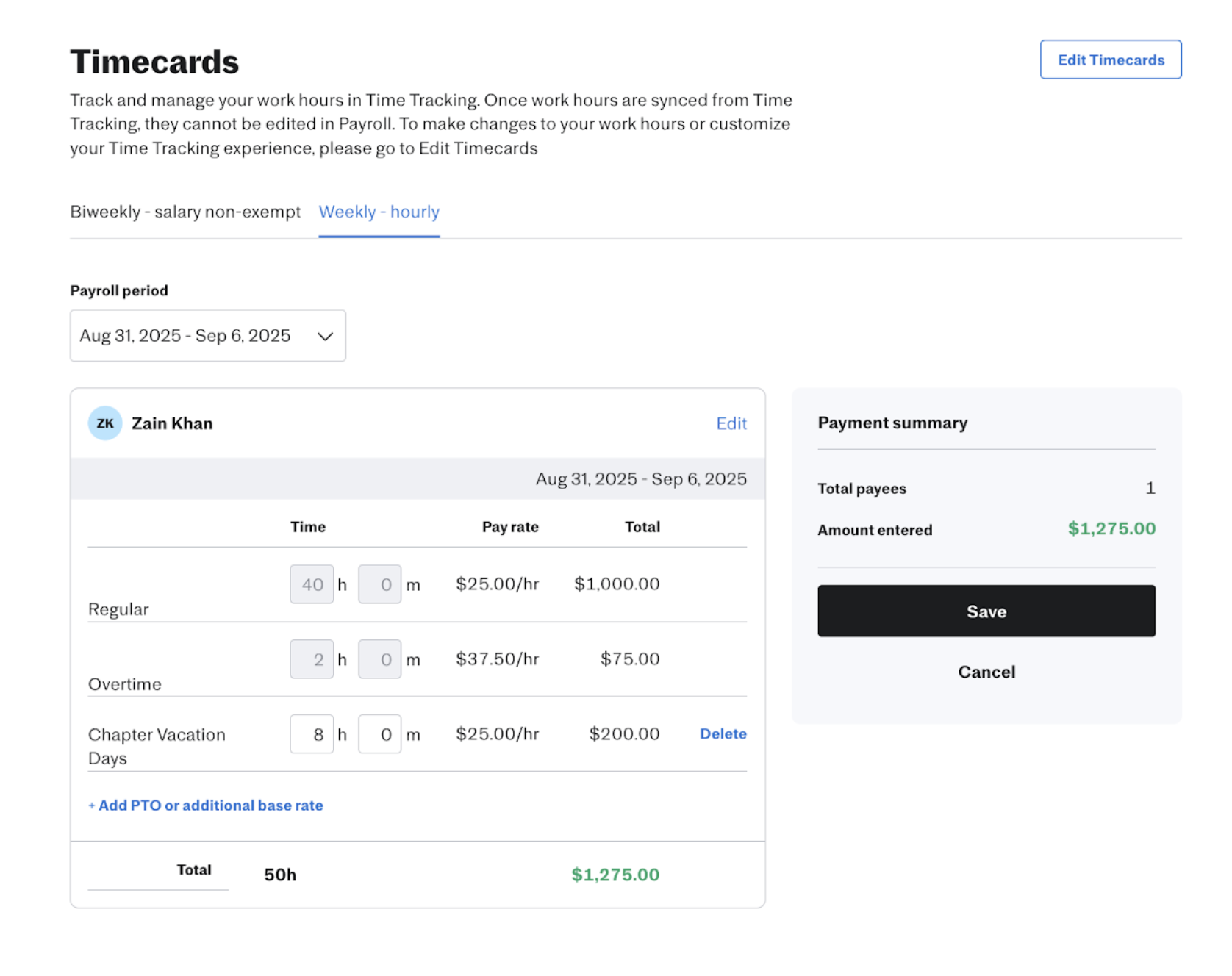Screen dimensions: 1232x976
Task: Cancel the payment summary changes
Action: coord(986,672)
